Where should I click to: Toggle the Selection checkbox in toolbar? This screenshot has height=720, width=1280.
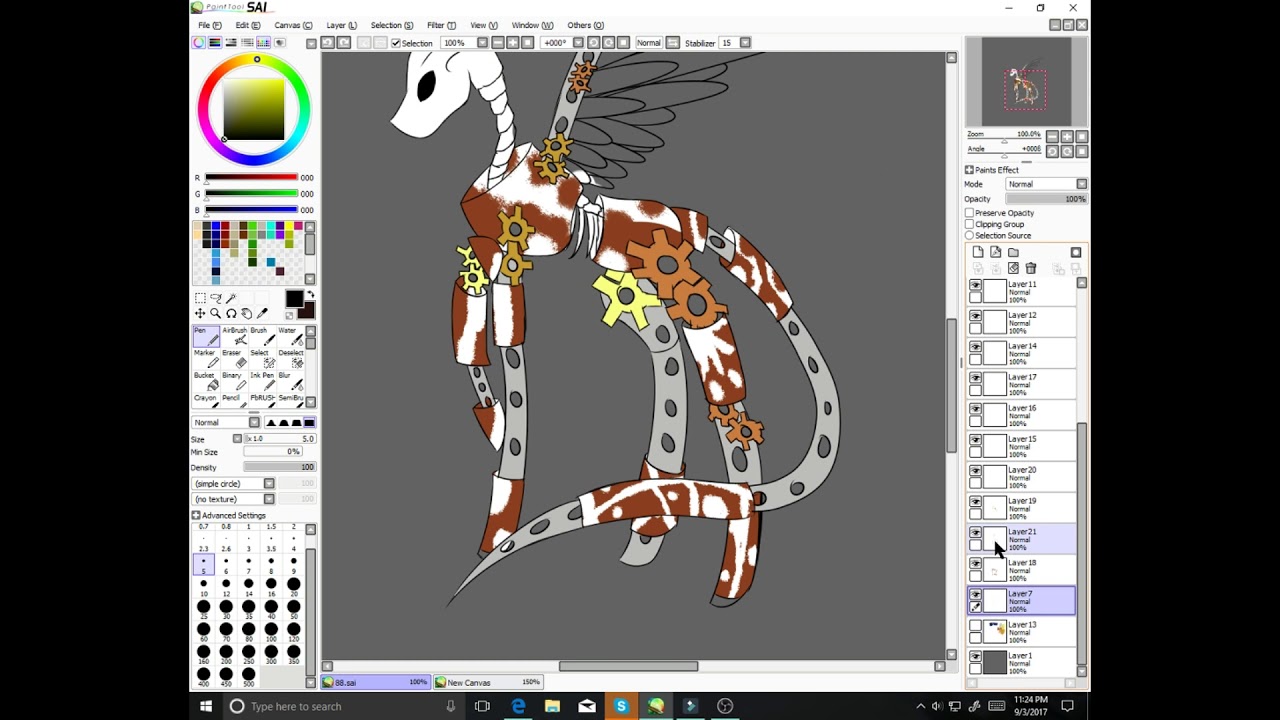tap(396, 43)
